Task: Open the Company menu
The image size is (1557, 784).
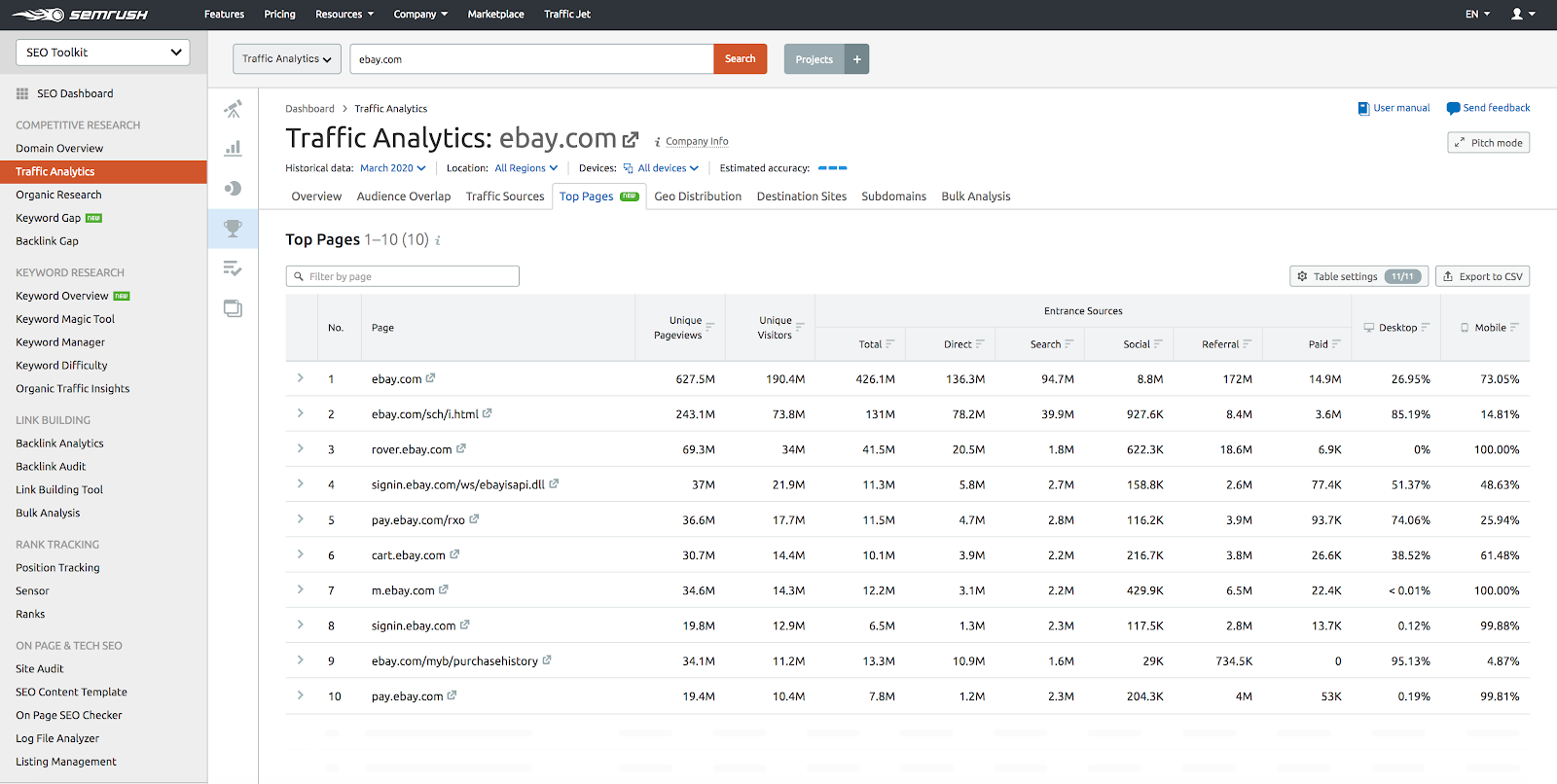Action: pos(420,15)
